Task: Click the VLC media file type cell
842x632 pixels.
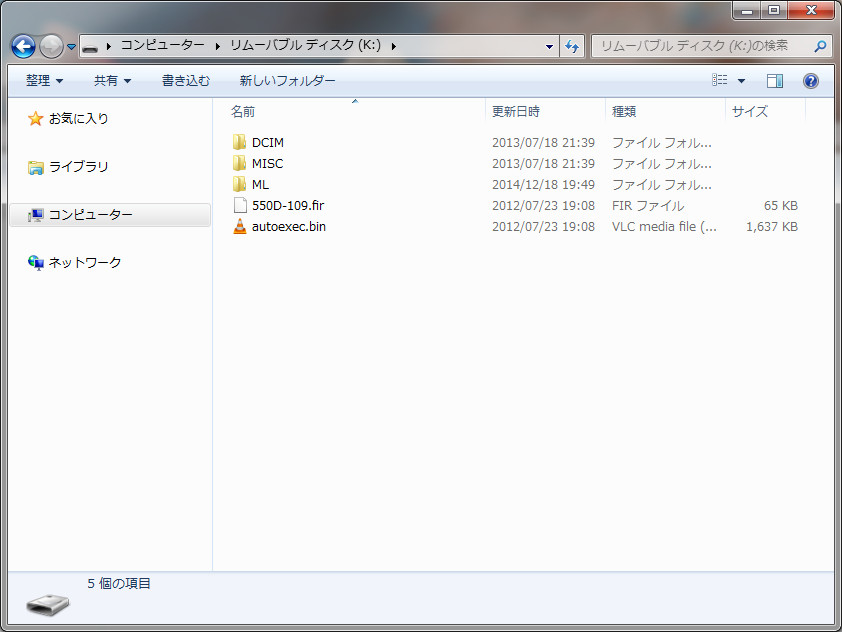Action: [x=664, y=227]
